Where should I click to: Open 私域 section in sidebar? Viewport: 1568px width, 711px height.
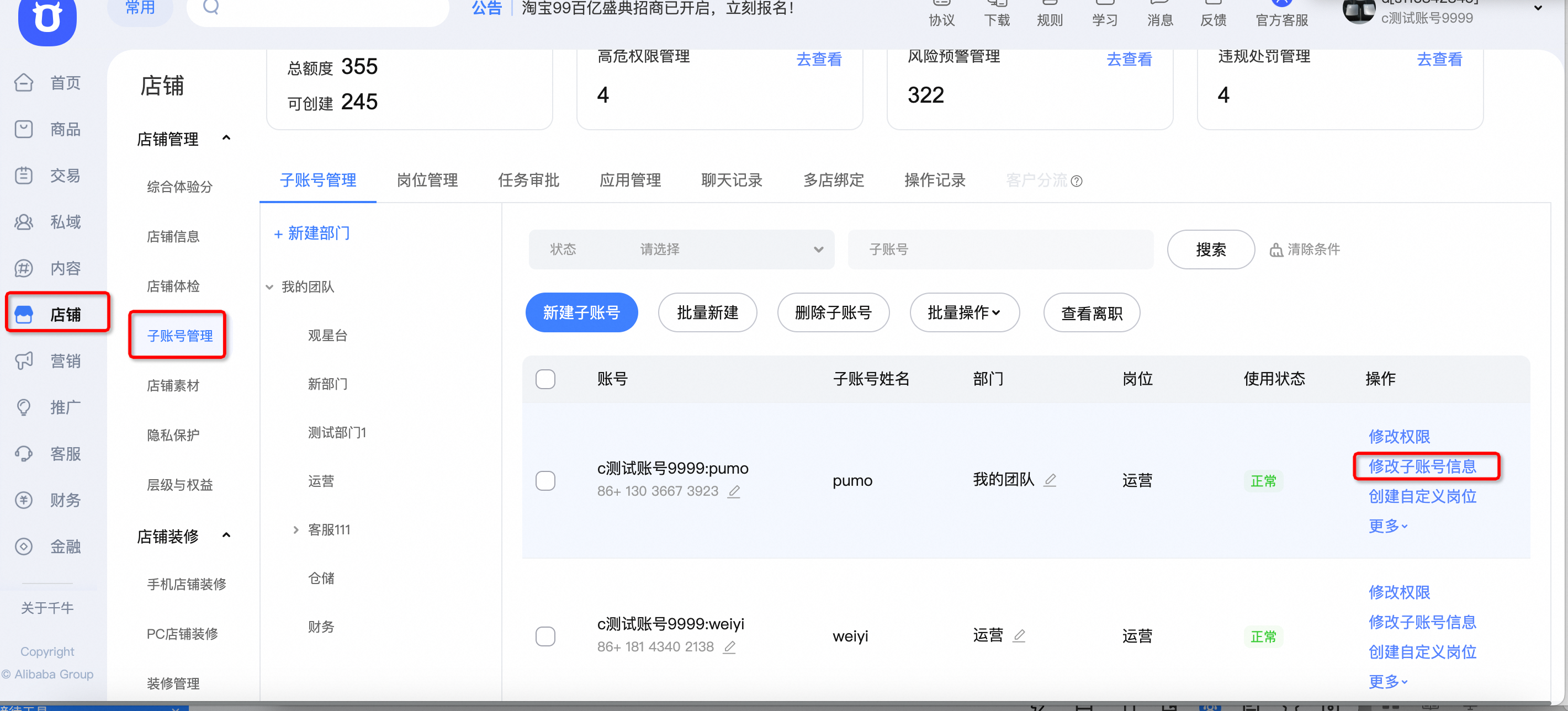(47, 221)
